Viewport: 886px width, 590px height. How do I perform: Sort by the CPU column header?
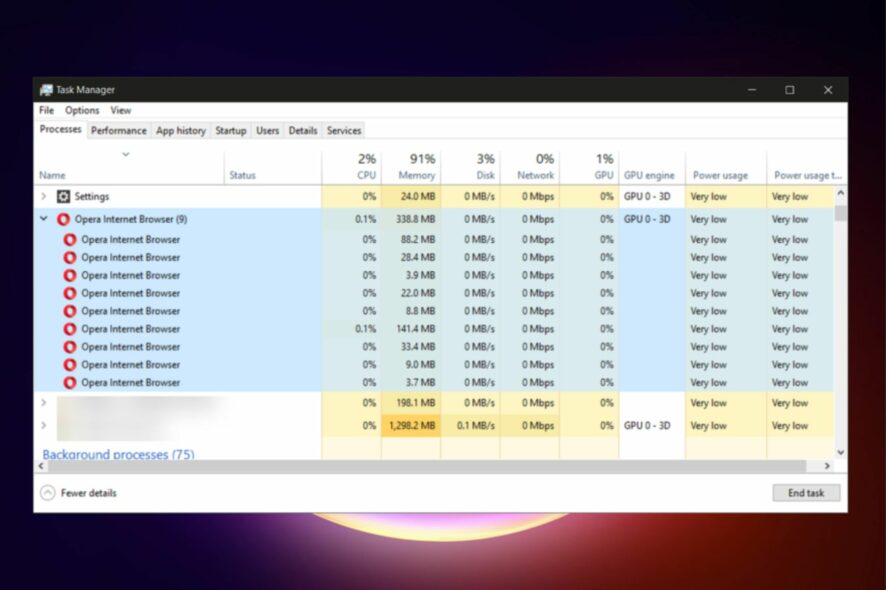[x=351, y=167]
